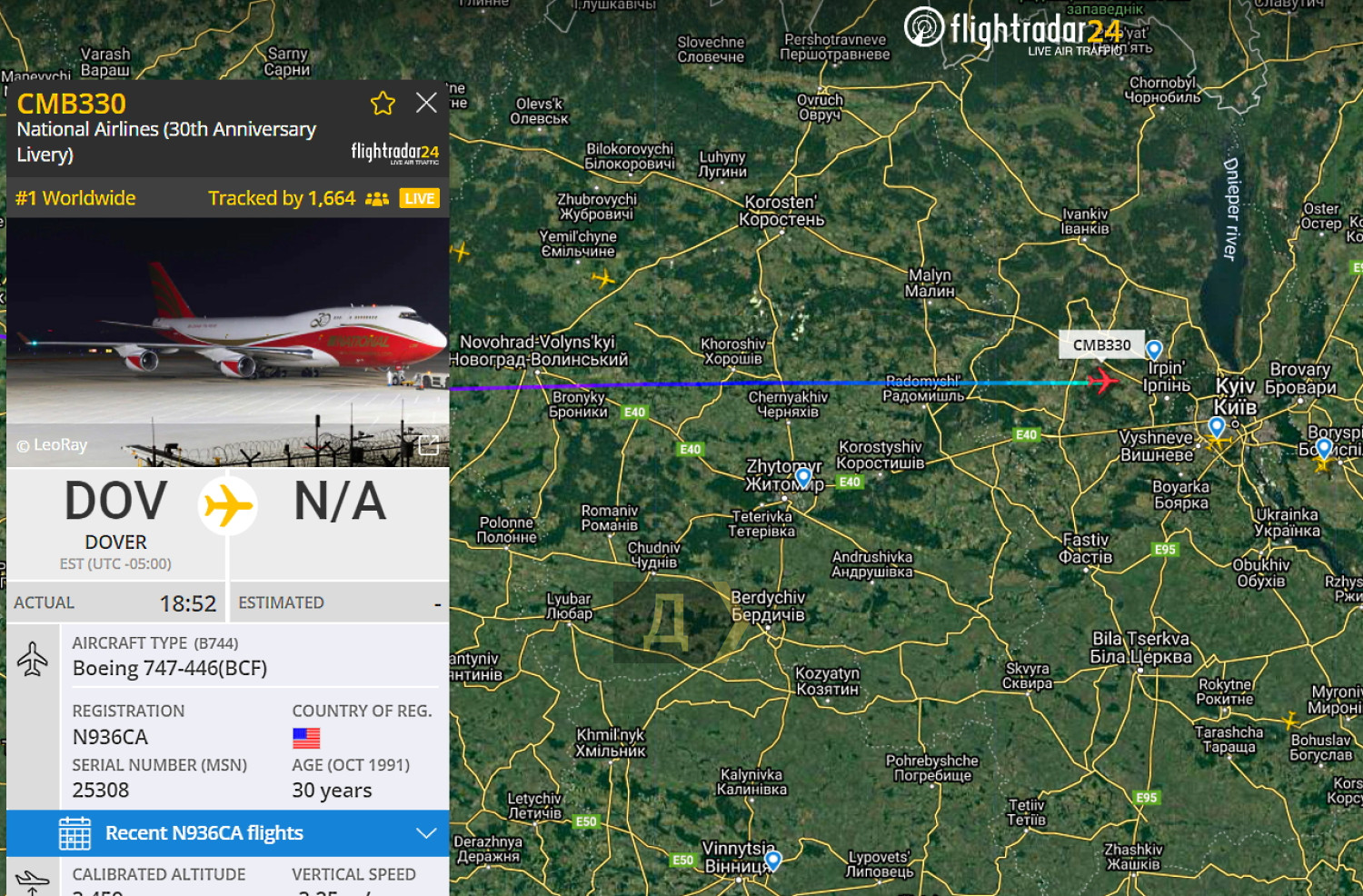Select the blue airport pin at Kyiv
The height and width of the screenshot is (896, 1363).
[x=1217, y=426]
